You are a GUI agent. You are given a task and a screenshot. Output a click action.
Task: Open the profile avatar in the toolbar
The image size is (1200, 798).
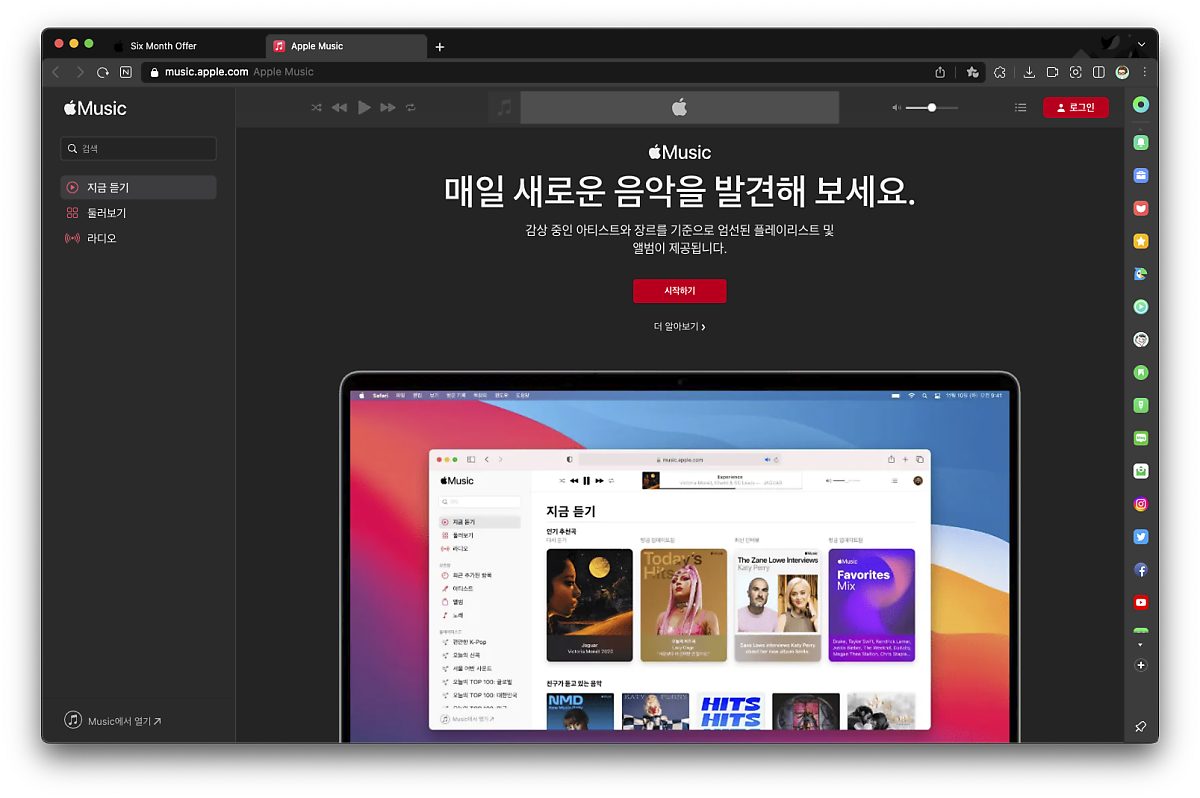(x=1123, y=72)
